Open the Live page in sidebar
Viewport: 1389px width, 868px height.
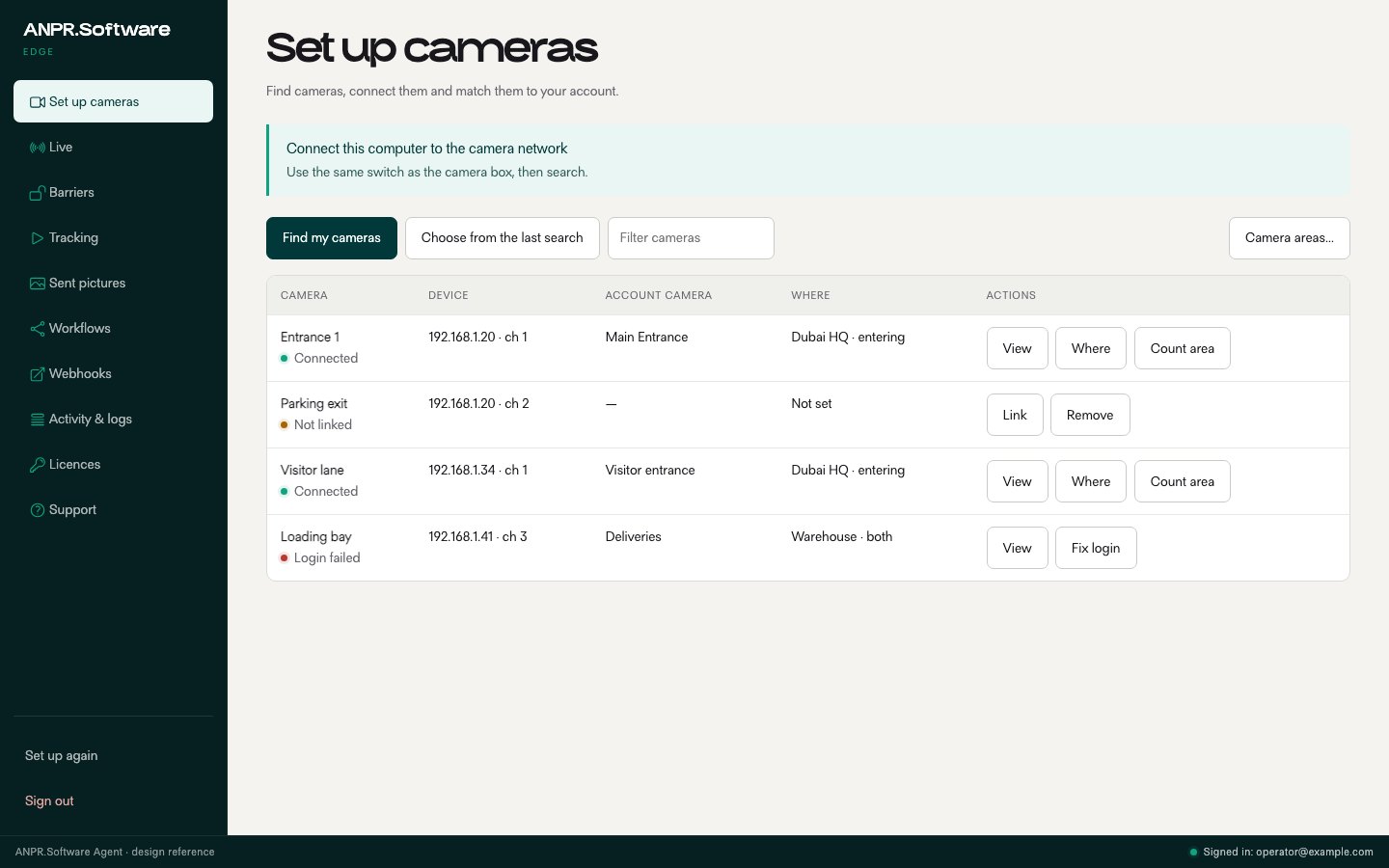113,147
